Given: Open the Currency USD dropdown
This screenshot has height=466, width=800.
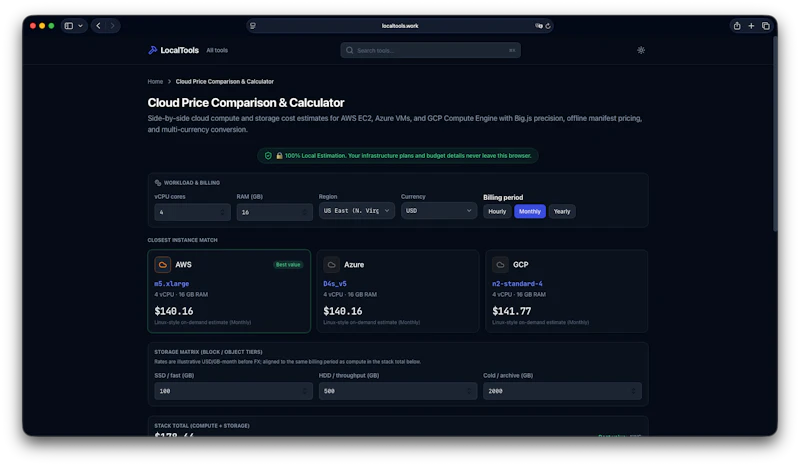Looking at the screenshot, I should 439,210.
